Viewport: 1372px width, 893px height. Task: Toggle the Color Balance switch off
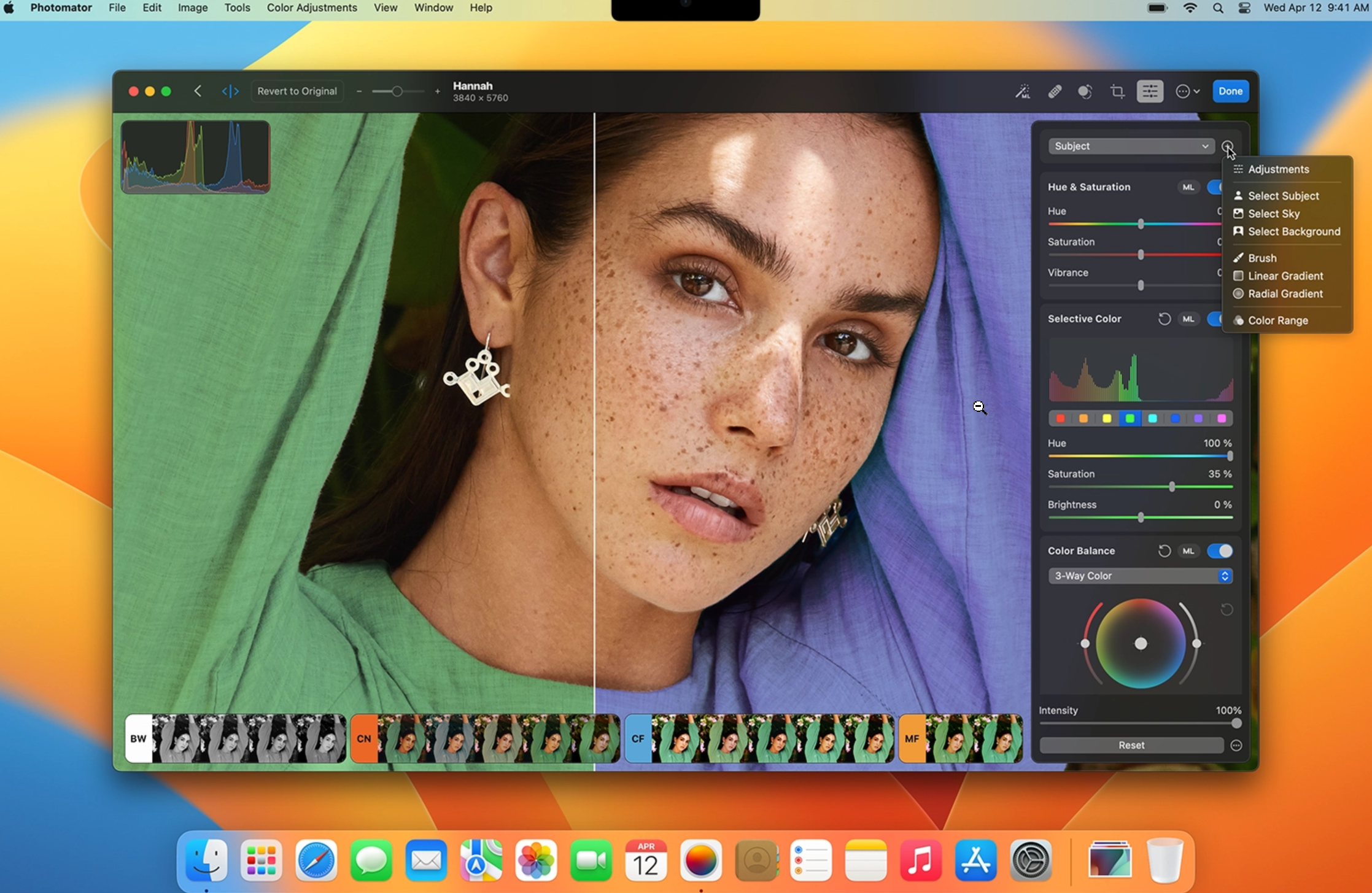(1219, 551)
